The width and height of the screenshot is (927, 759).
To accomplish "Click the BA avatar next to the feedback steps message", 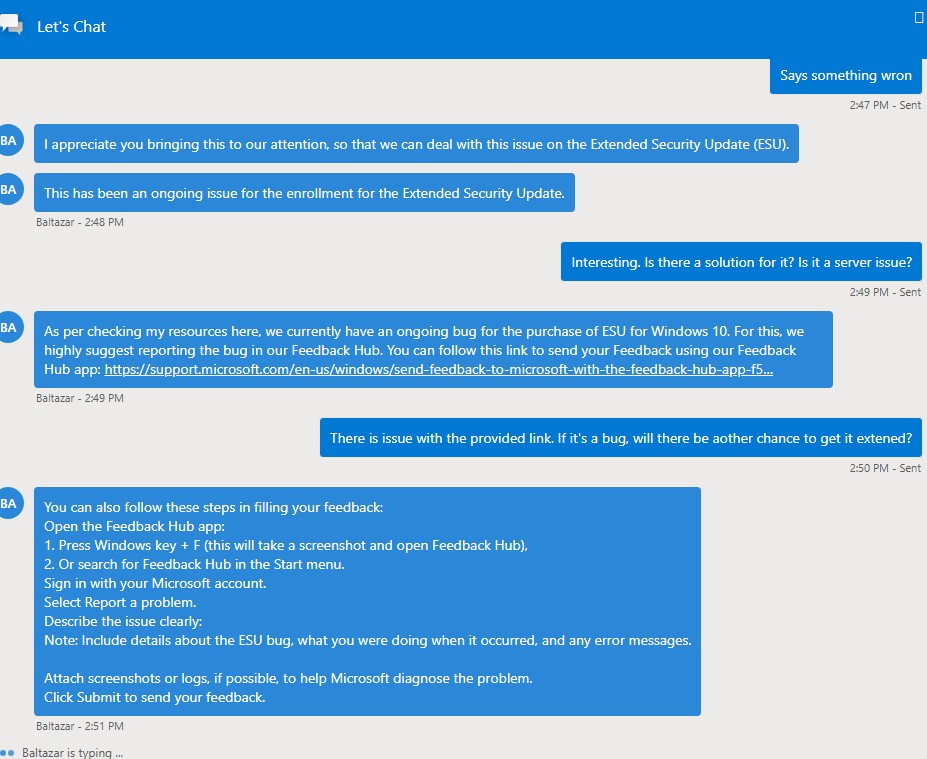I will (10, 503).
